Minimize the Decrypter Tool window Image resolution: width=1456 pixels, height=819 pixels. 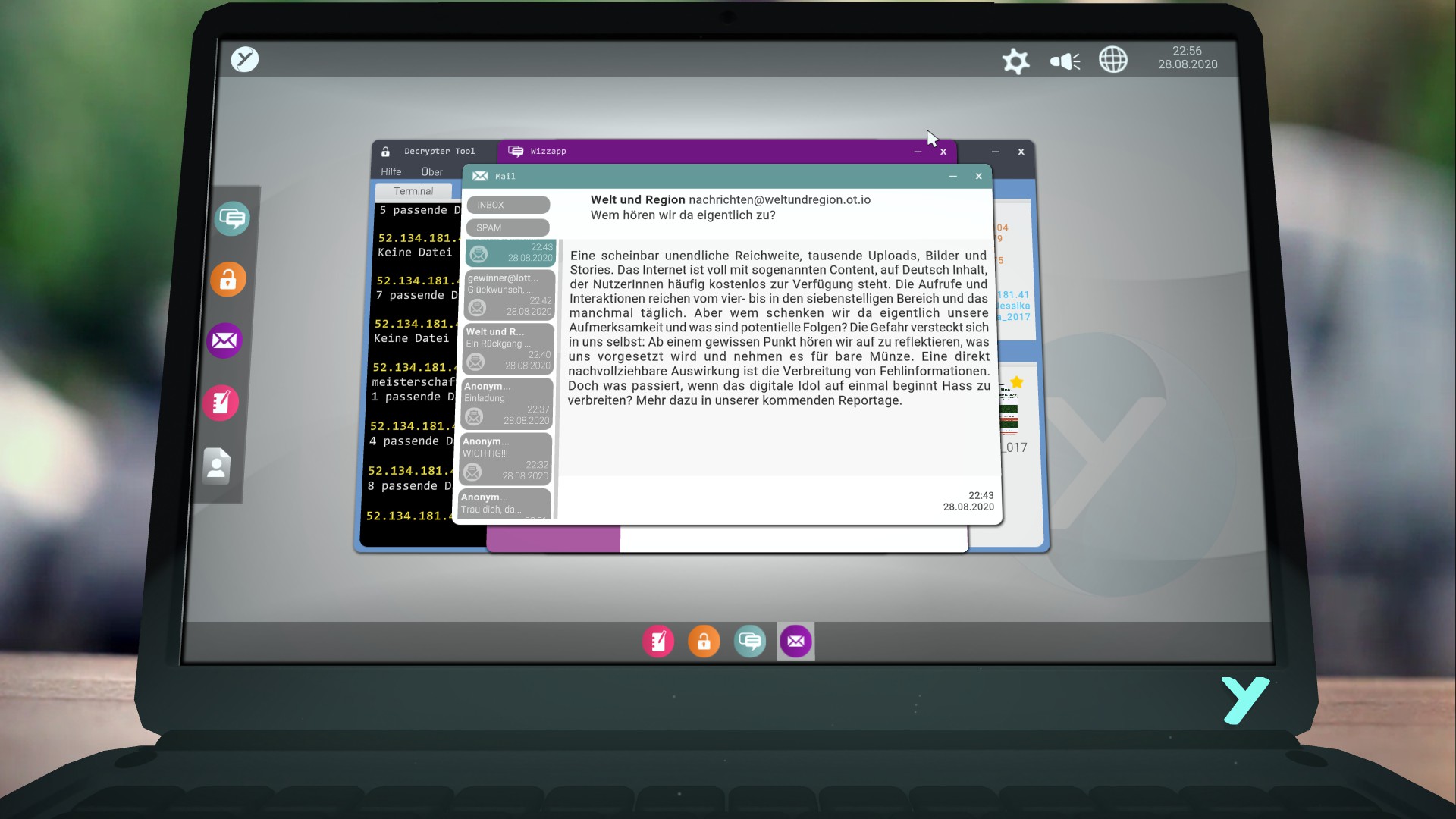click(x=996, y=152)
